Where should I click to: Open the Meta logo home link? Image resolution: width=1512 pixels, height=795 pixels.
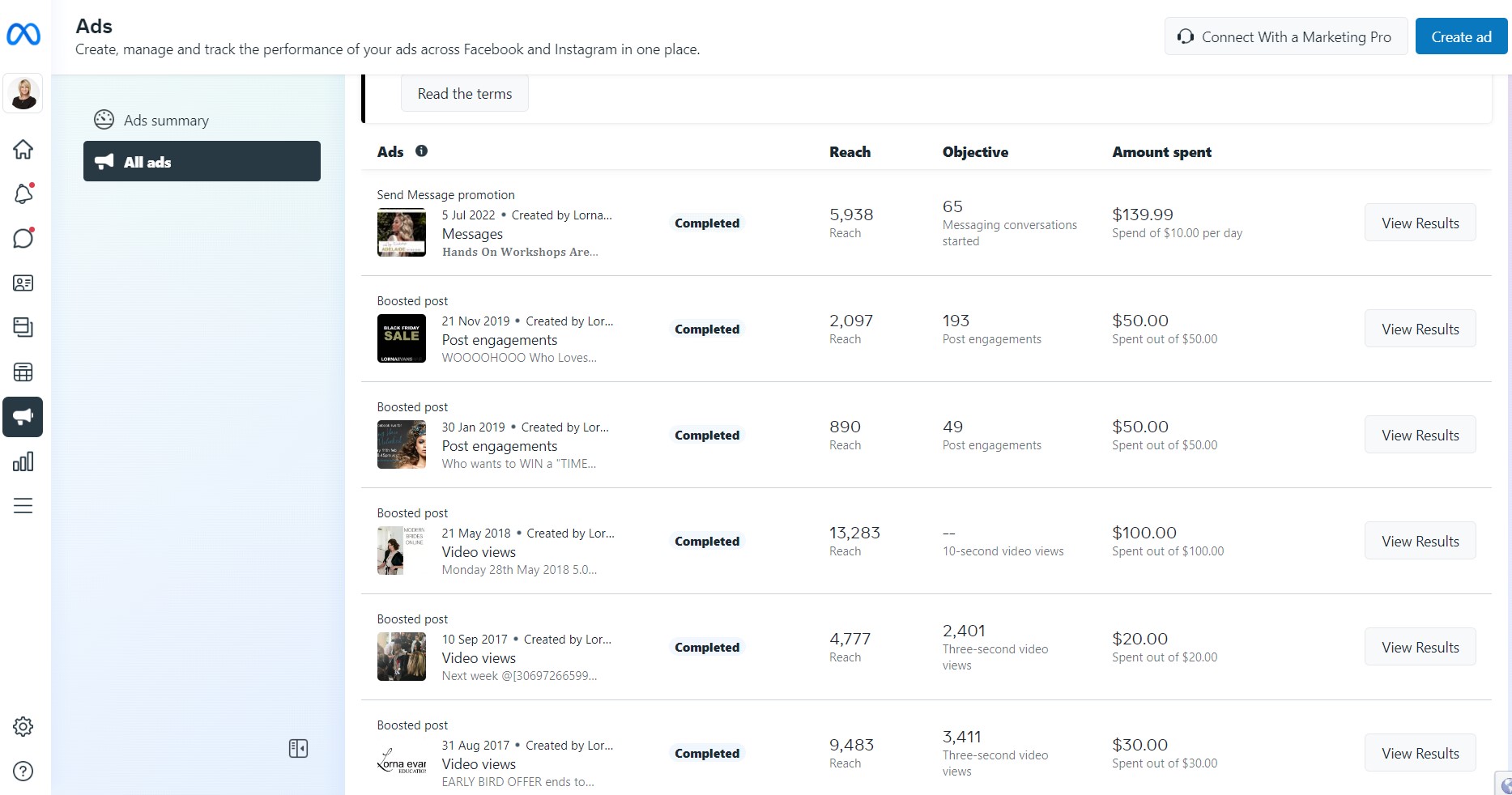[23, 34]
